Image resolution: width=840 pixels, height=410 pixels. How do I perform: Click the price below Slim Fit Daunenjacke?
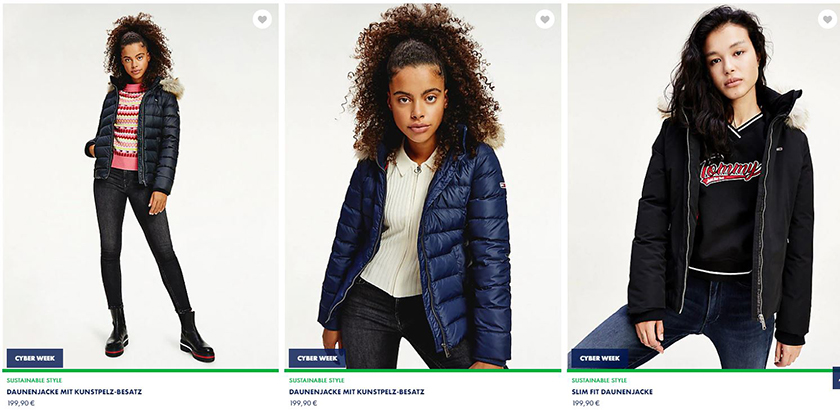click(586, 403)
